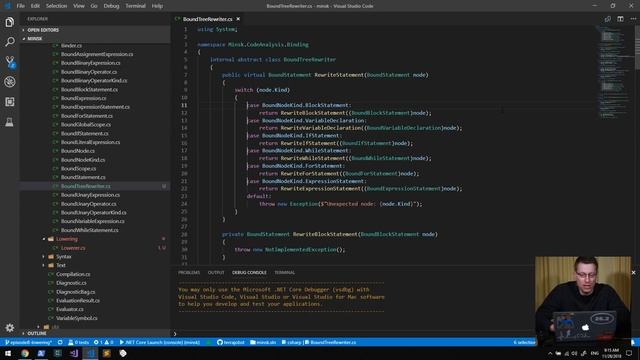Close the BoundTreeRewriter.cs editor tab
This screenshot has height=360, width=640.
pos(238,19)
